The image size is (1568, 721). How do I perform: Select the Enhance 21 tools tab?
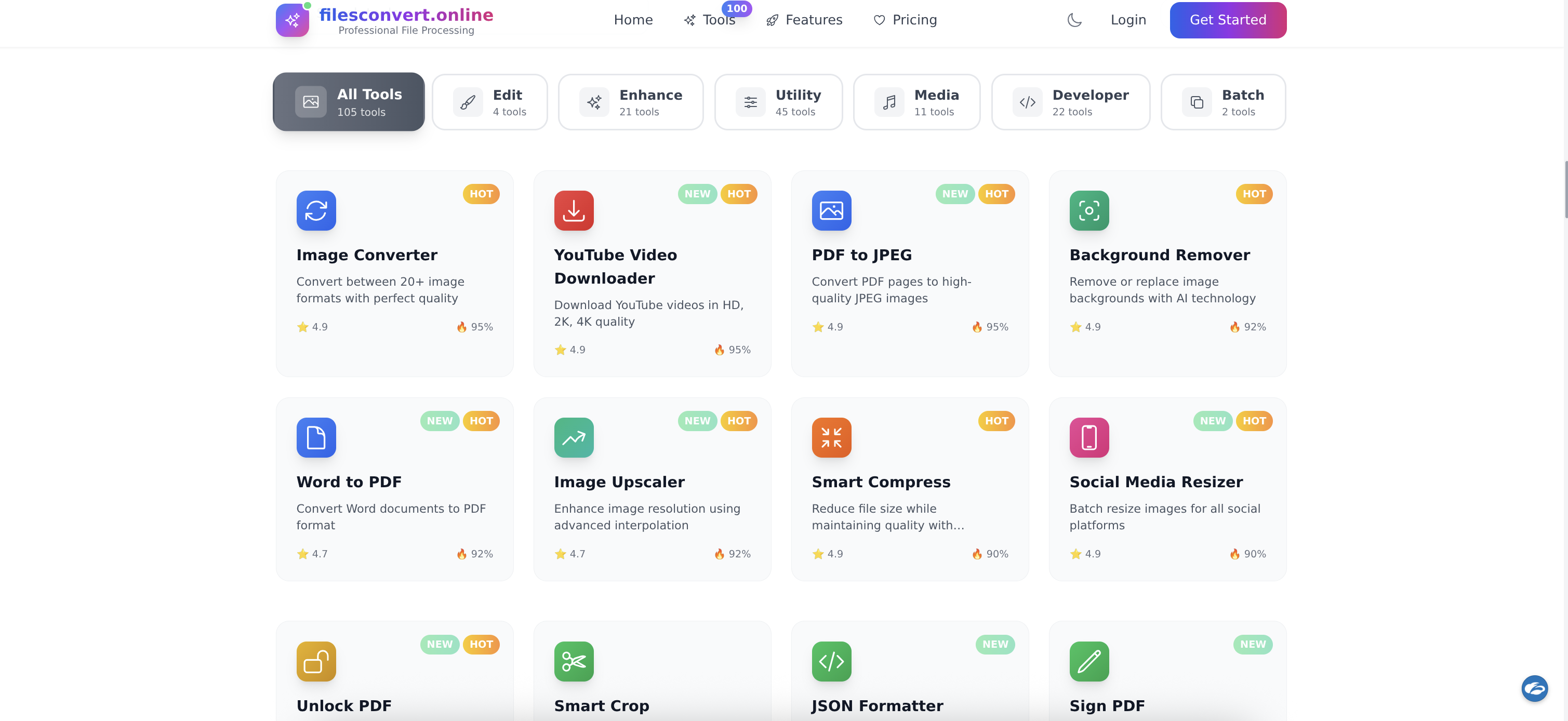point(631,102)
